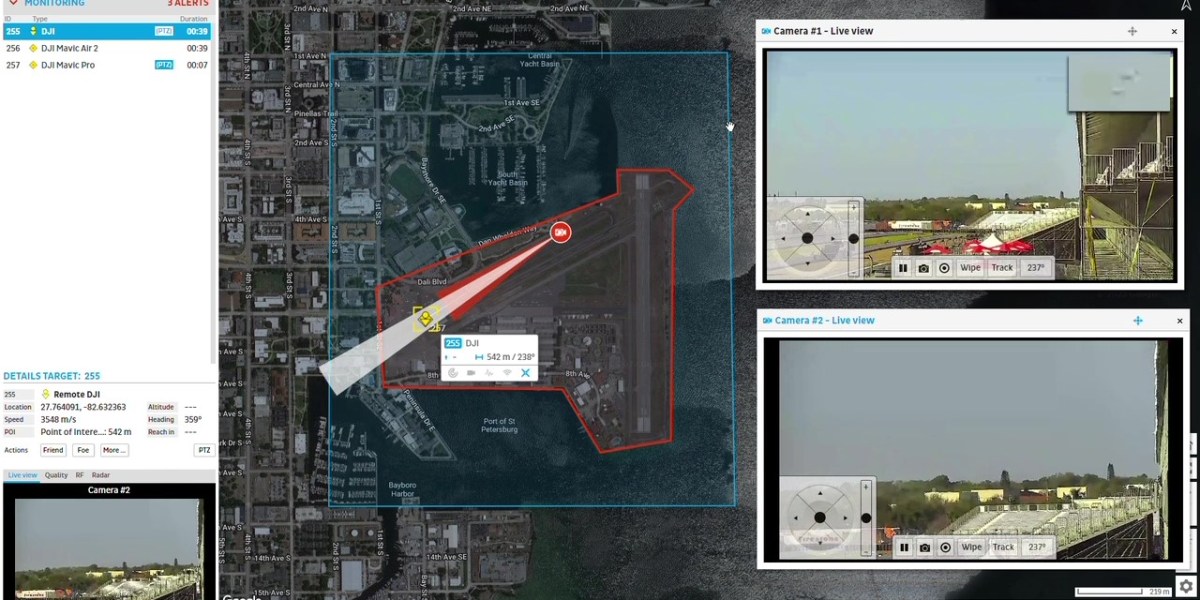1200x600 pixels.
Task: Start recording on Camera #2
Action: [944, 547]
